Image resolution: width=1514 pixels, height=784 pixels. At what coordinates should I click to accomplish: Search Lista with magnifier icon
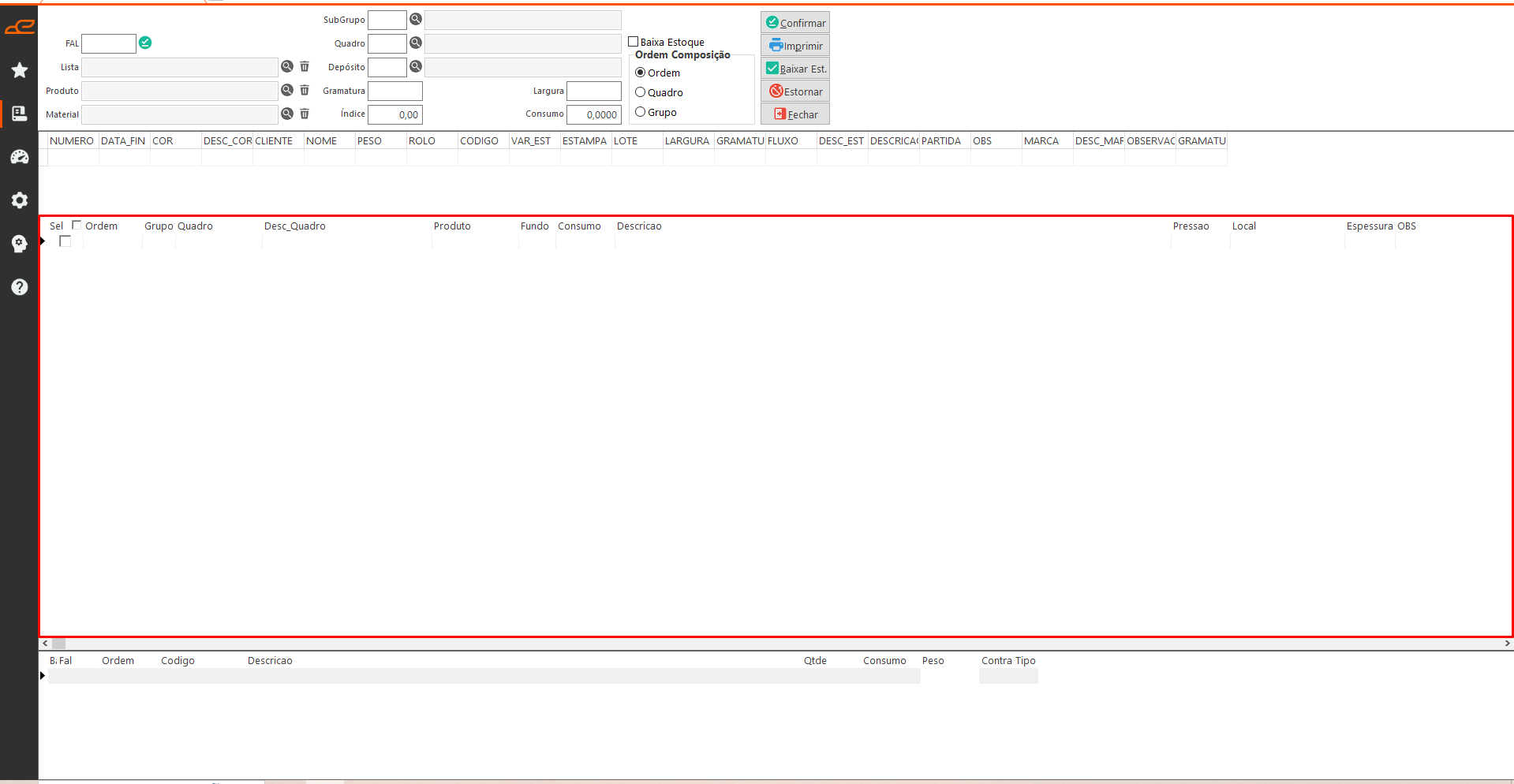(x=287, y=67)
